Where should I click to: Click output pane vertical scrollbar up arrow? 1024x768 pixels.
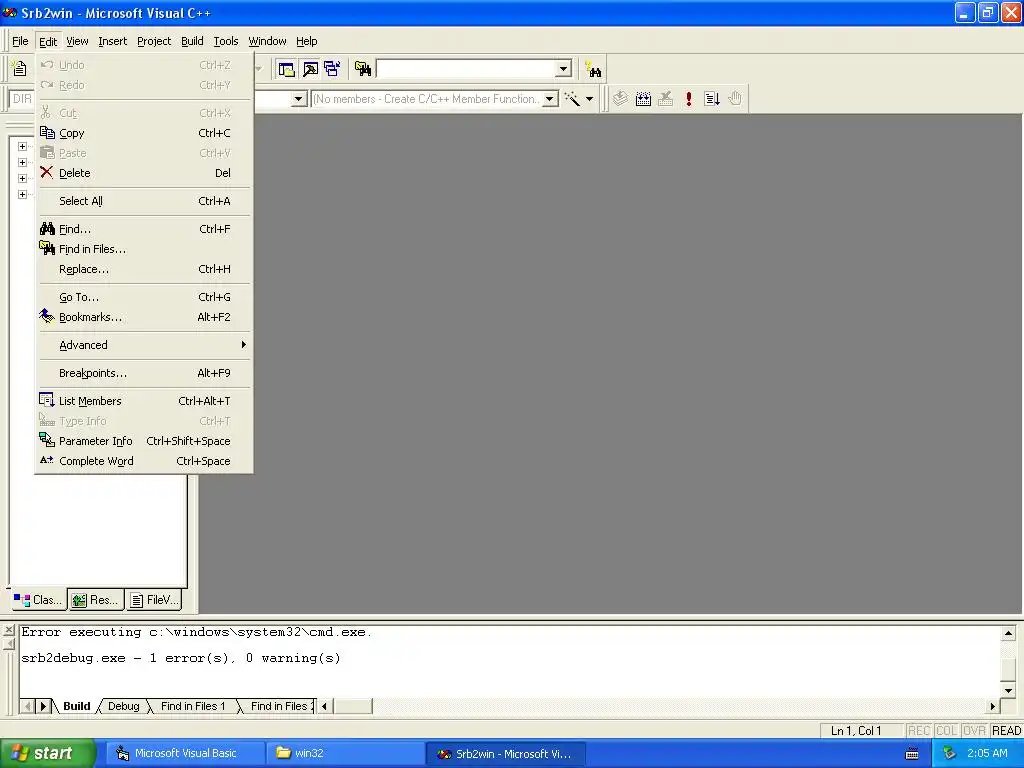tap(1008, 633)
